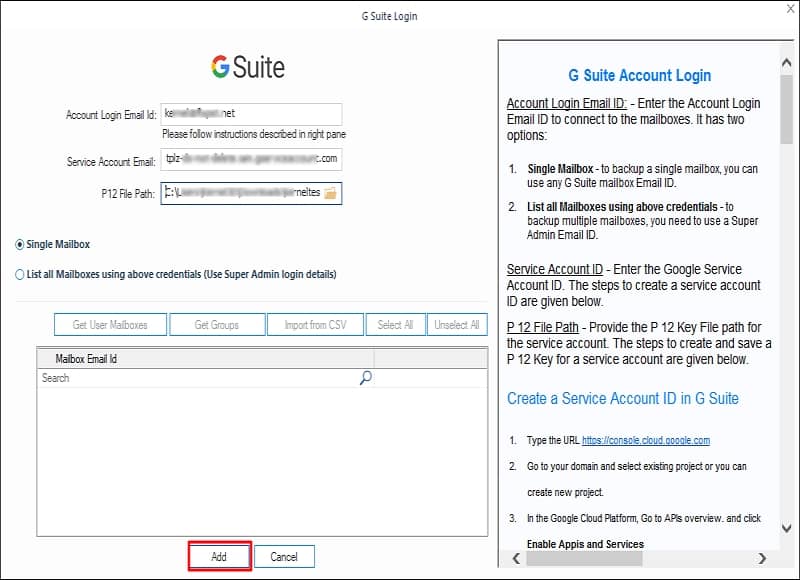The image size is (800, 580).
Task: Click 'Enable Appis and Services' text in help pane
Action: coord(585,544)
